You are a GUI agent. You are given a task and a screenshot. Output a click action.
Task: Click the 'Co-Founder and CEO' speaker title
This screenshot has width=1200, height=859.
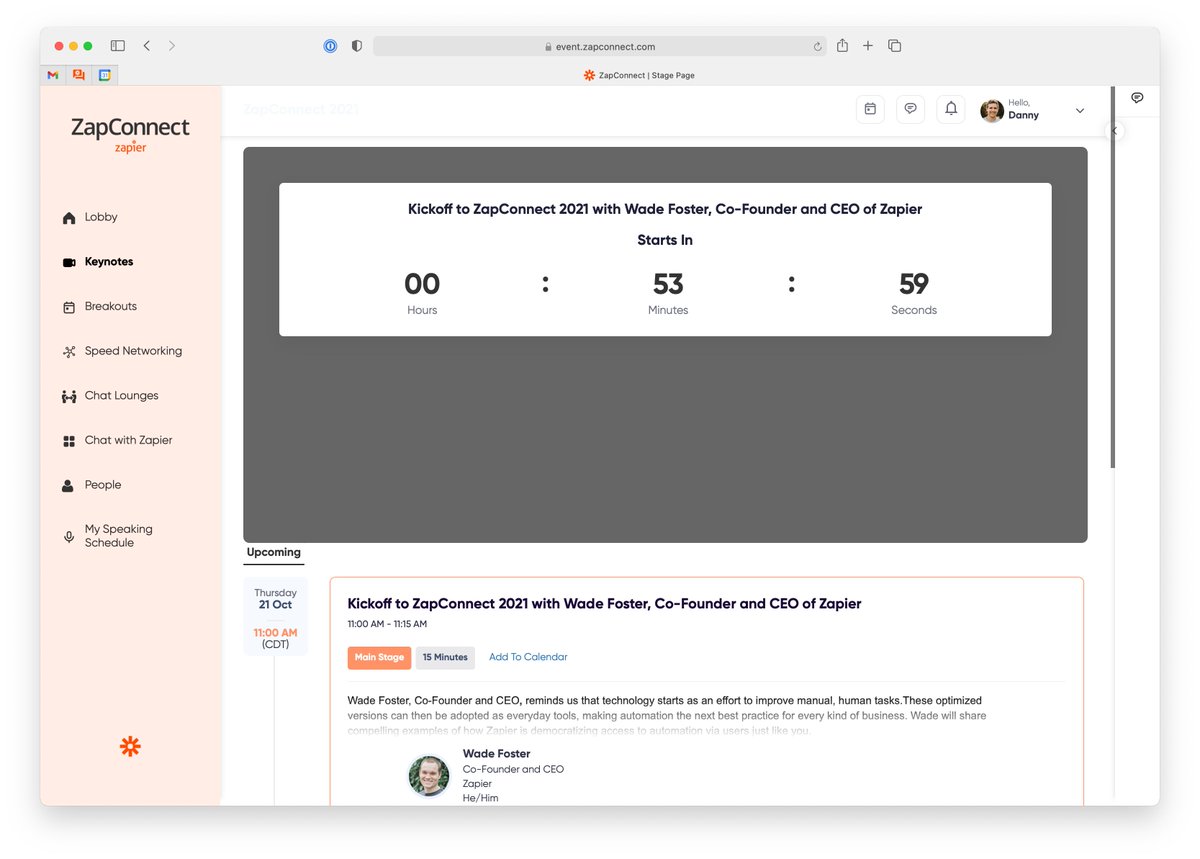[x=513, y=769]
